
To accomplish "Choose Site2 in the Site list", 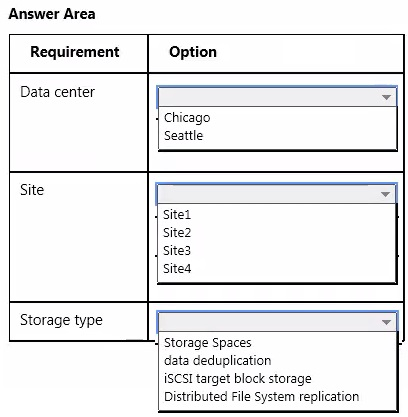I will pos(177,233).
